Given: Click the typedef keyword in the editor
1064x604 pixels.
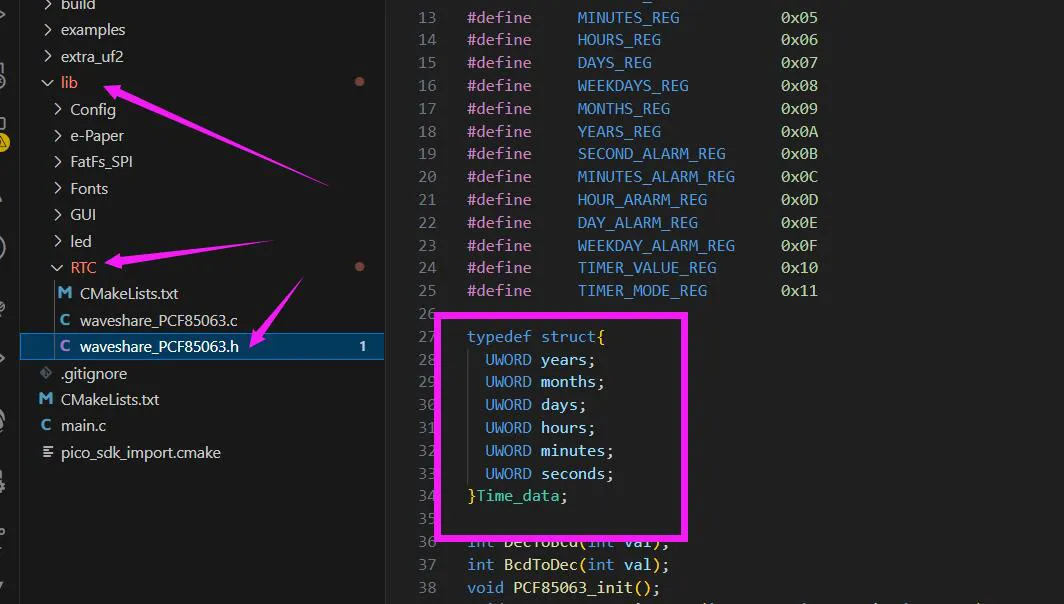Looking at the screenshot, I should [x=499, y=337].
